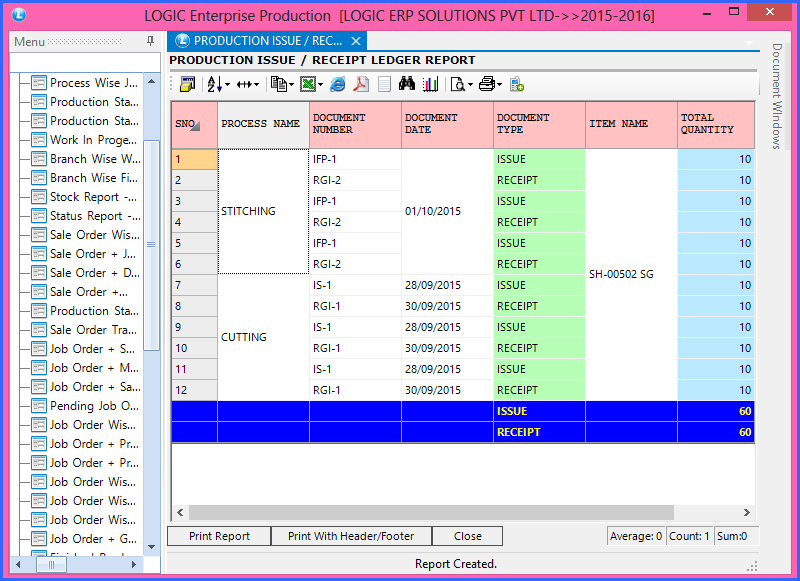Click the PROCESS NAME column header
Image resolution: width=800 pixels, height=581 pixels.
tap(263, 125)
